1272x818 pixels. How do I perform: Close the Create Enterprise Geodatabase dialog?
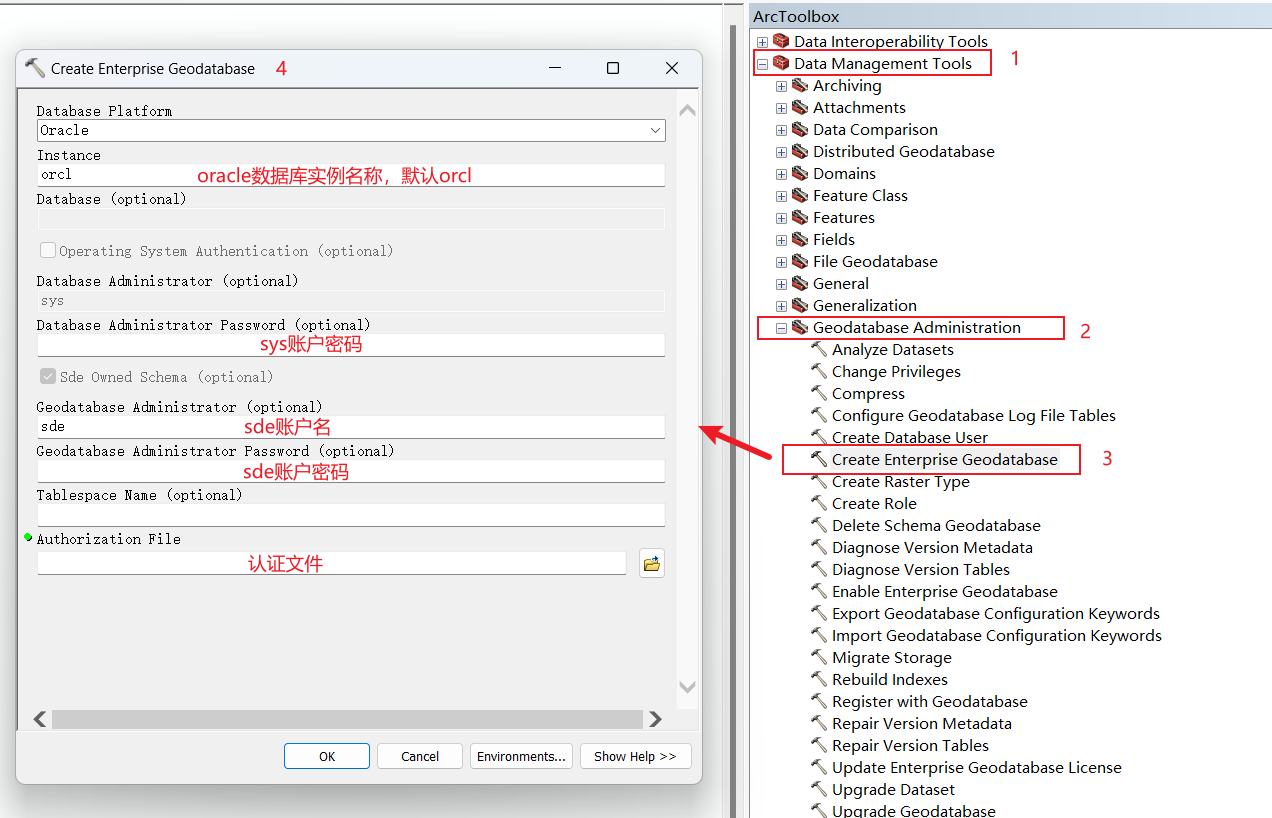[x=672, y=68]
